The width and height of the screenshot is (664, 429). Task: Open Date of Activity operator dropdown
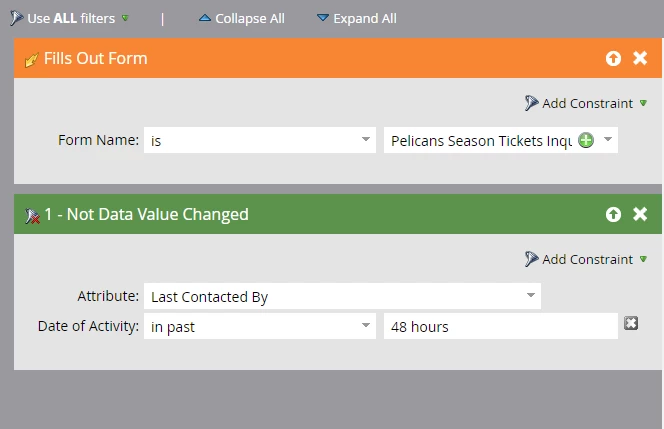coord(366,326)
